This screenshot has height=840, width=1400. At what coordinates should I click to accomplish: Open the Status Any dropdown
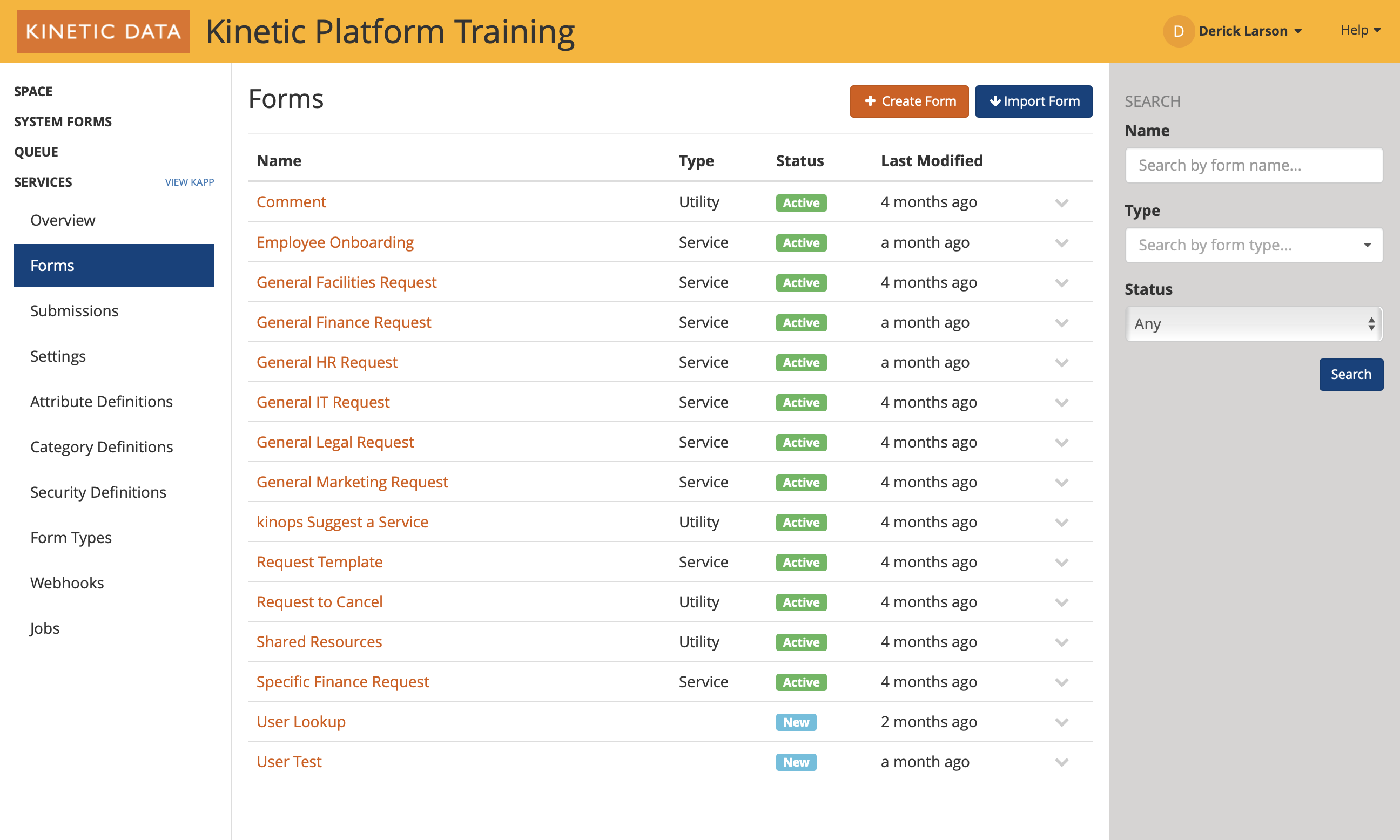[x=1253, y=324]
